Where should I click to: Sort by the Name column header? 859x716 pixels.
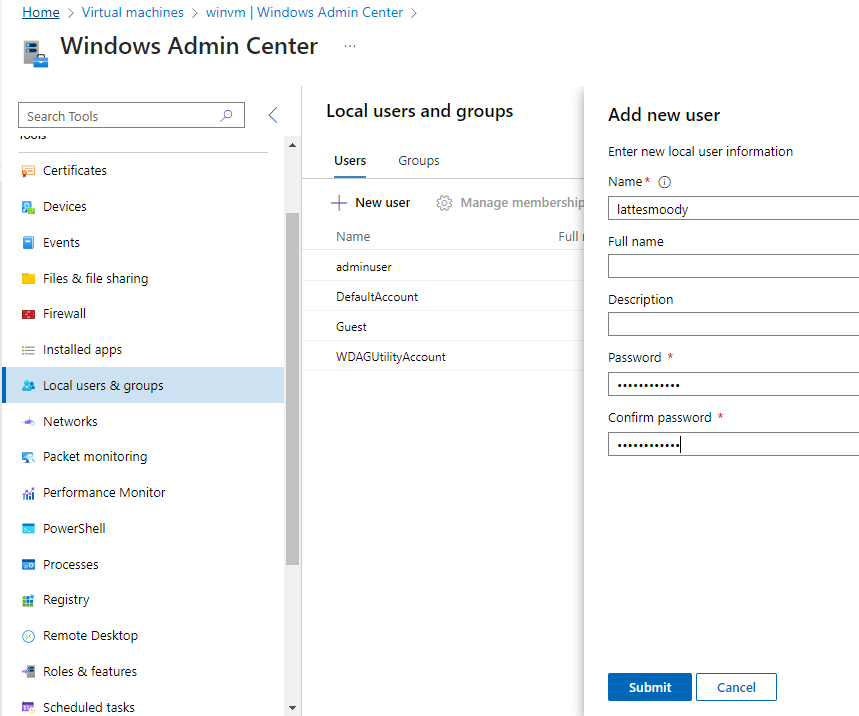click(353, 237)
